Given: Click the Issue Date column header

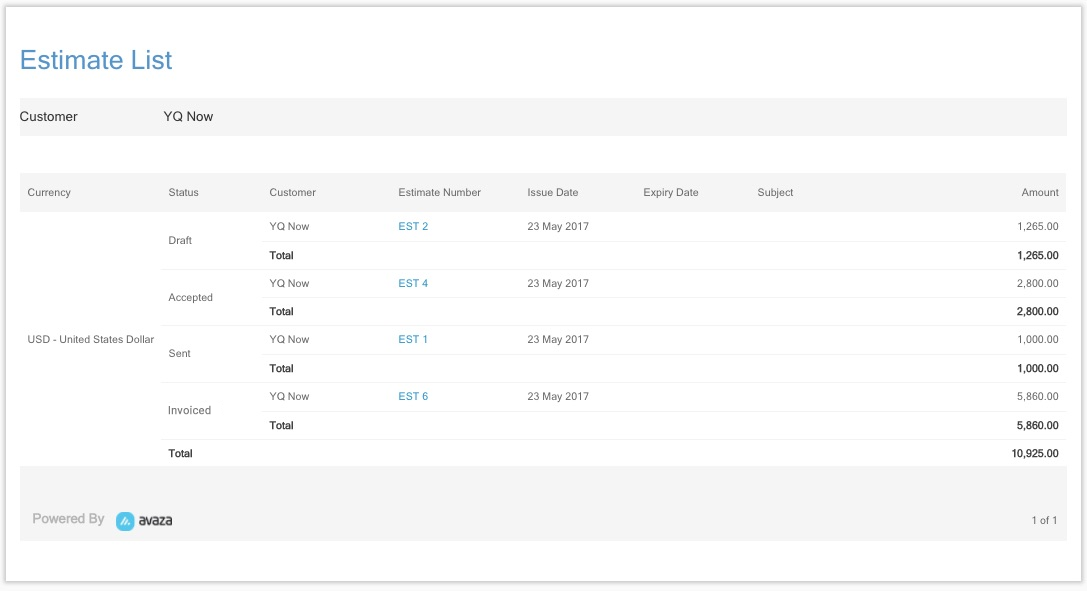Looking at the screenshot, I should point(553,193).
